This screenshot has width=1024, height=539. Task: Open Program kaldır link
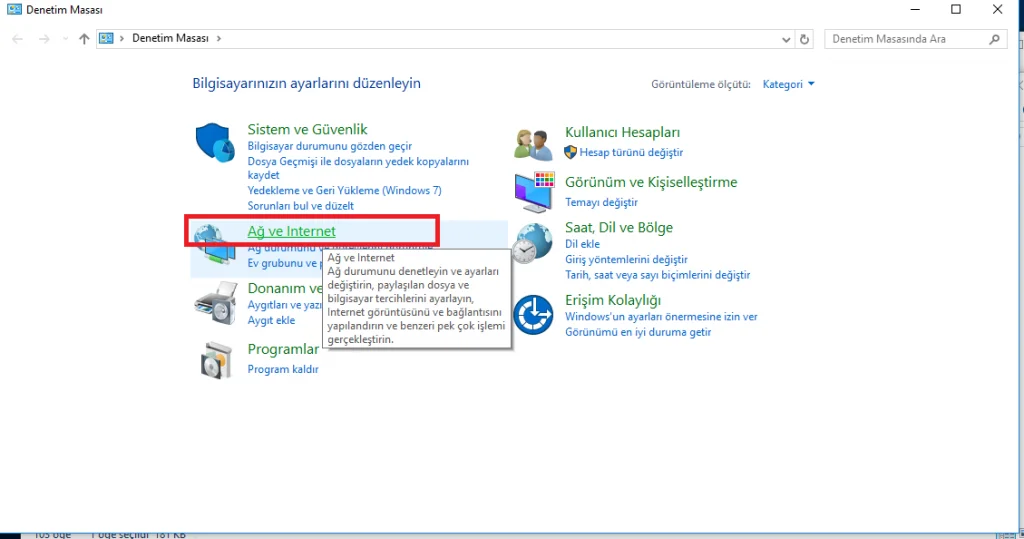[x=283, y=369]
